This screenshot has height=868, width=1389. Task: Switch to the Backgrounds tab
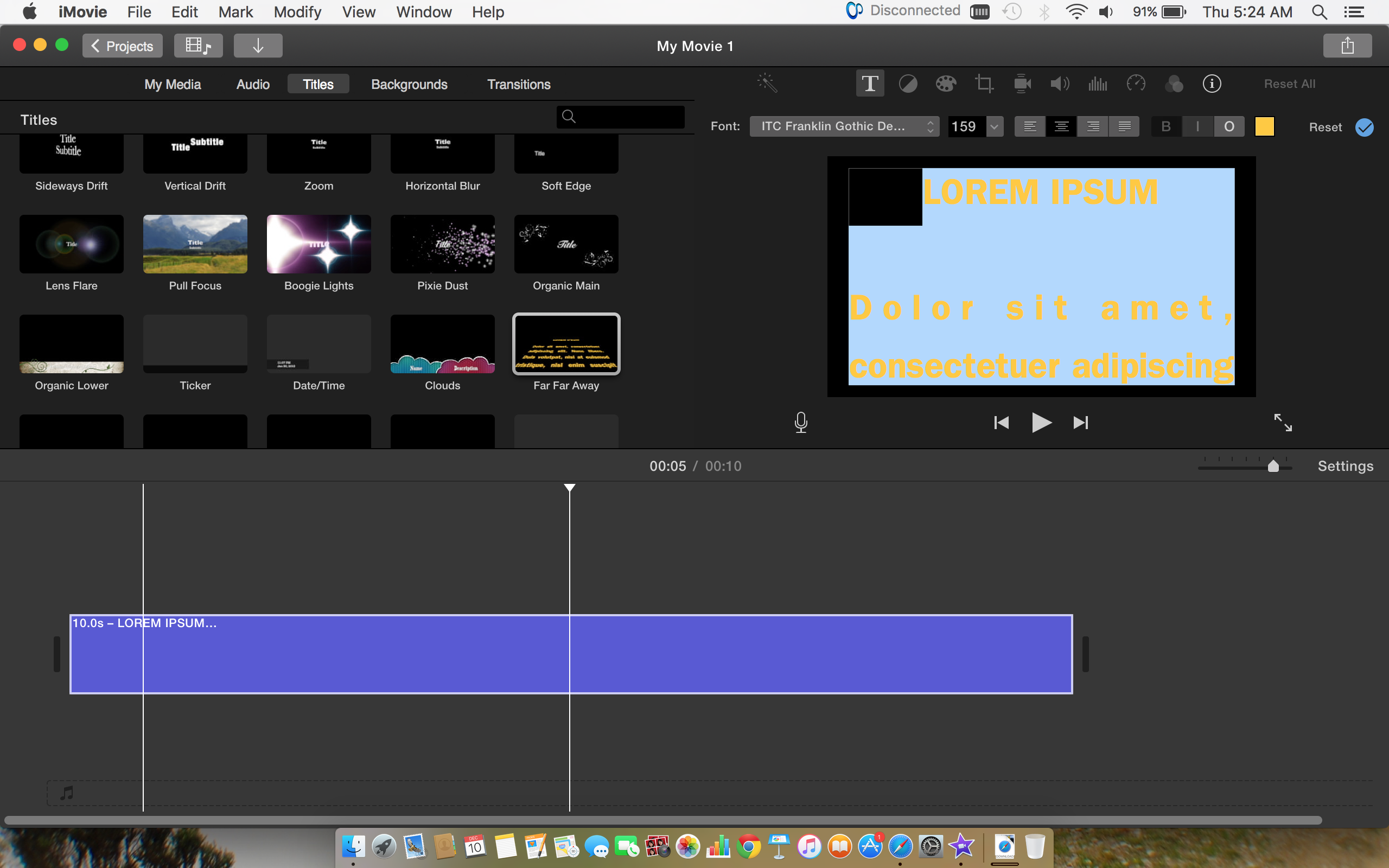[x=409, y=85]
